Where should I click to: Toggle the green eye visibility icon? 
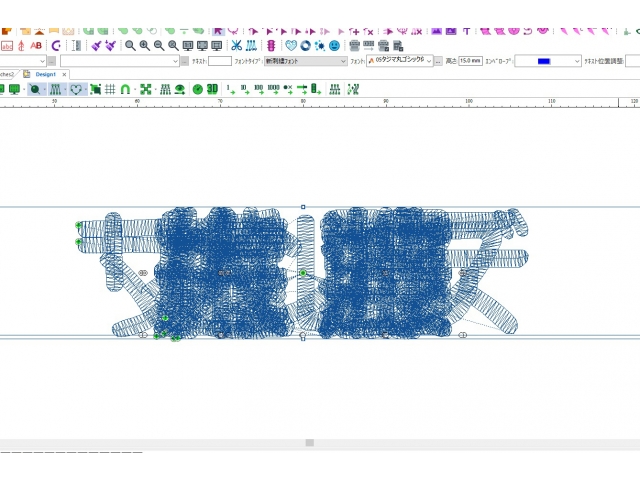(180, 89)
